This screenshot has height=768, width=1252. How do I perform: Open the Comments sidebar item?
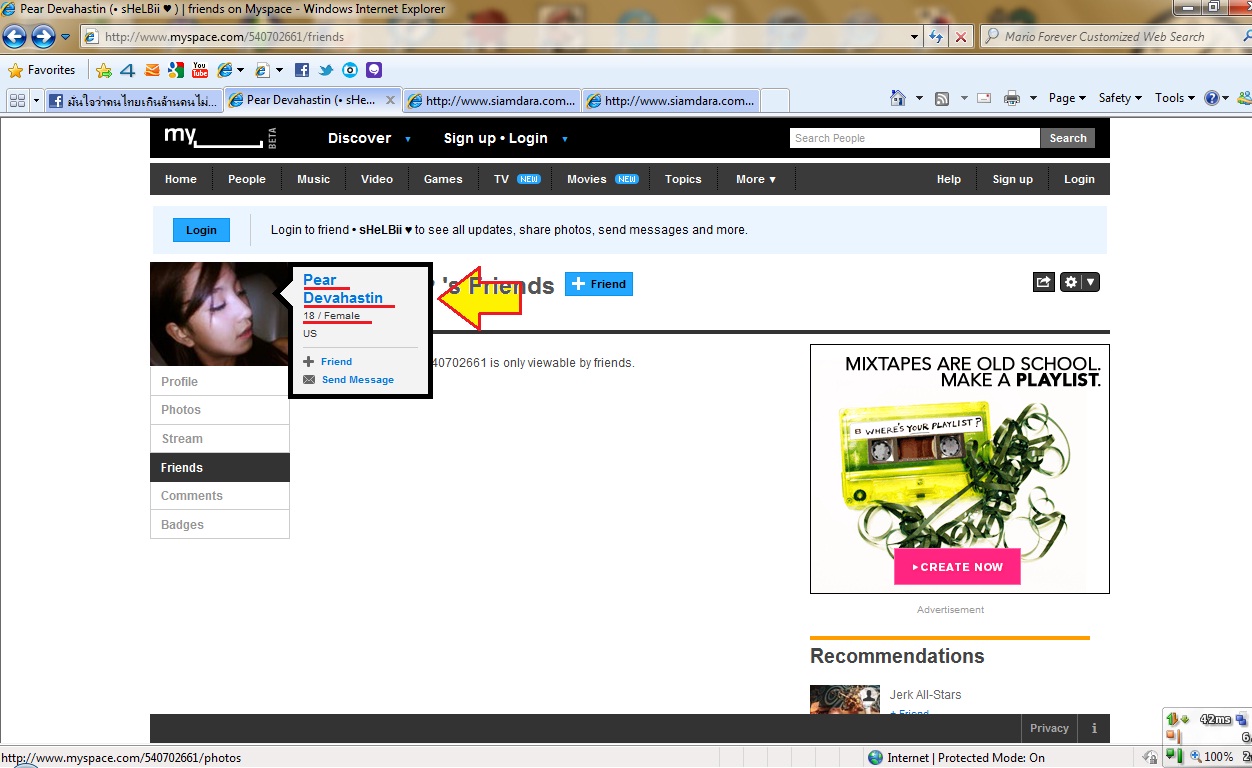(x=220, y=496)
